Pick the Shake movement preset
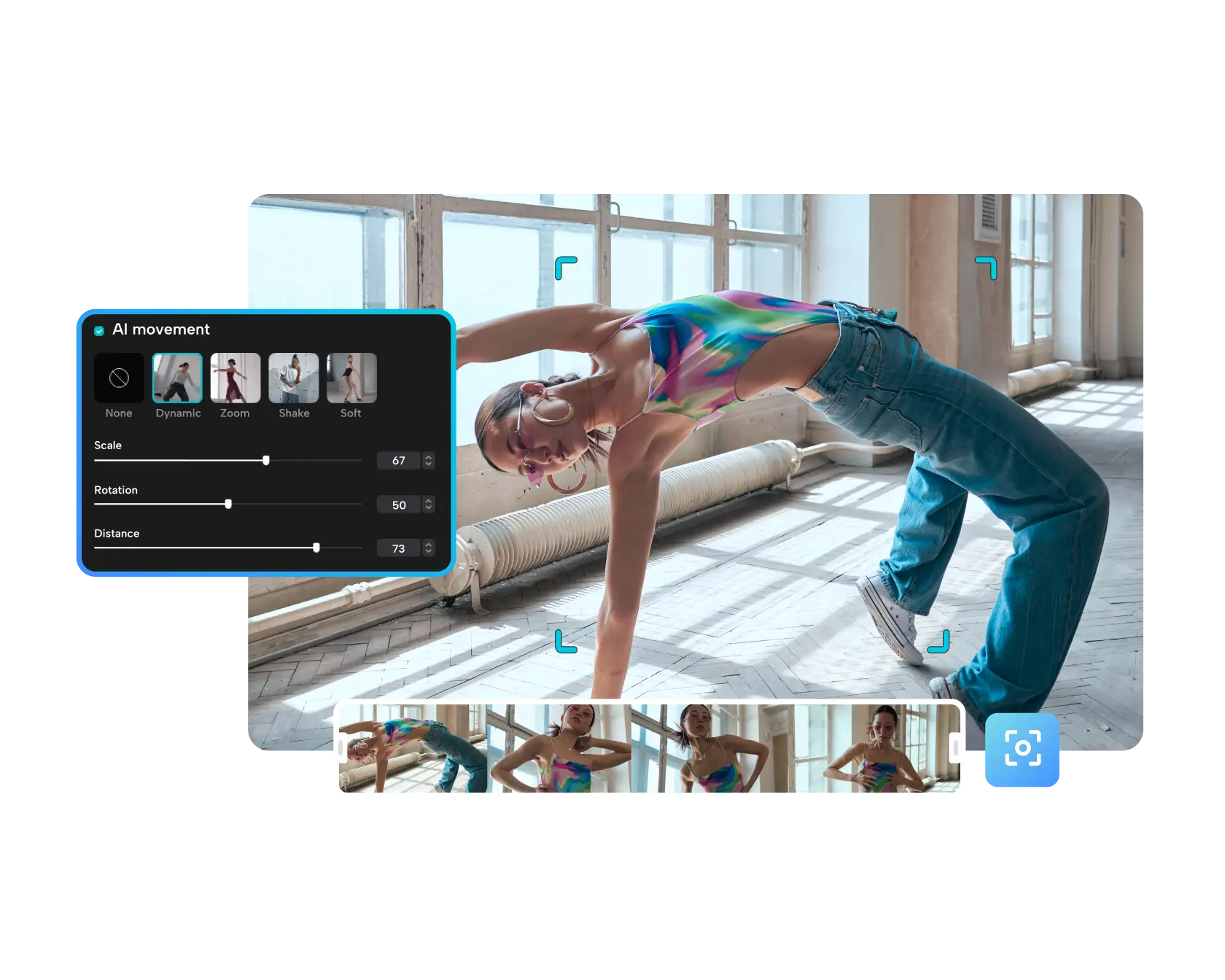This screenshot has height=980, width=1225. click(x=293, y=378)
